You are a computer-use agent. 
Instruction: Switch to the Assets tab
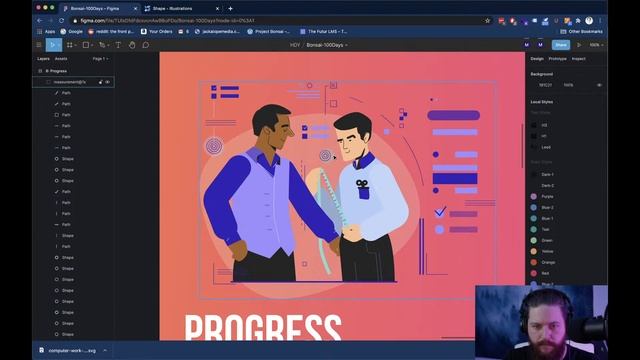(x=61, y=59)
